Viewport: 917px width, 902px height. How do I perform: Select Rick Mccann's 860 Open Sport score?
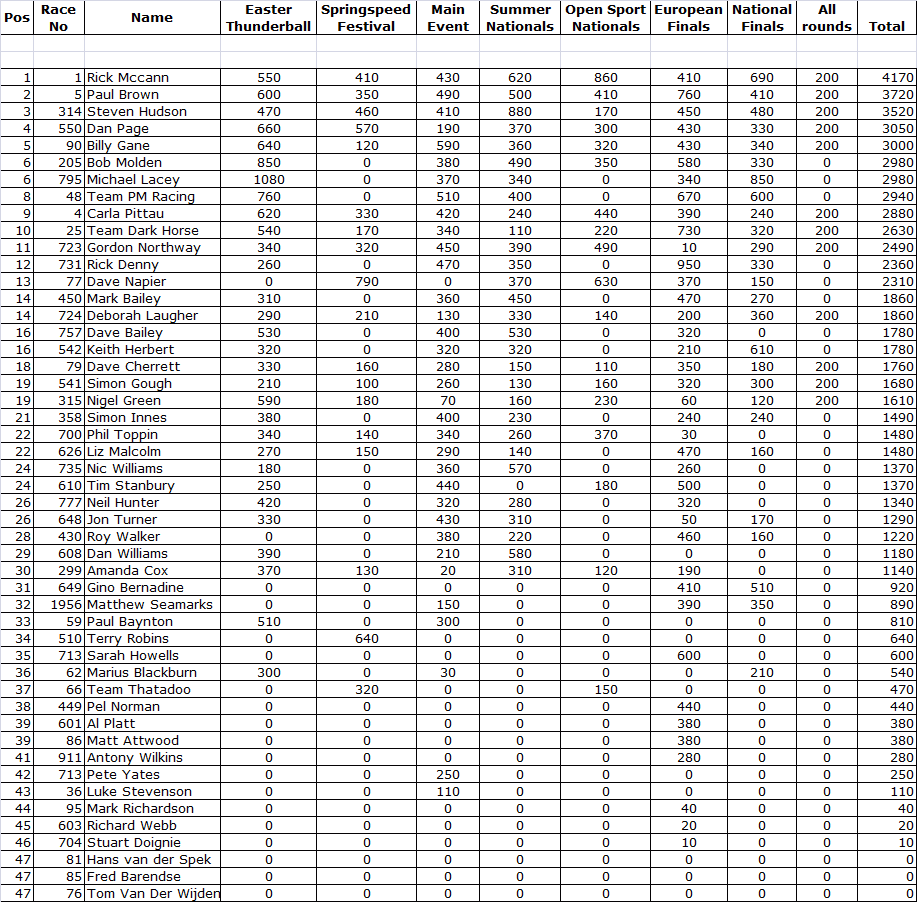(x=605, y=77)
